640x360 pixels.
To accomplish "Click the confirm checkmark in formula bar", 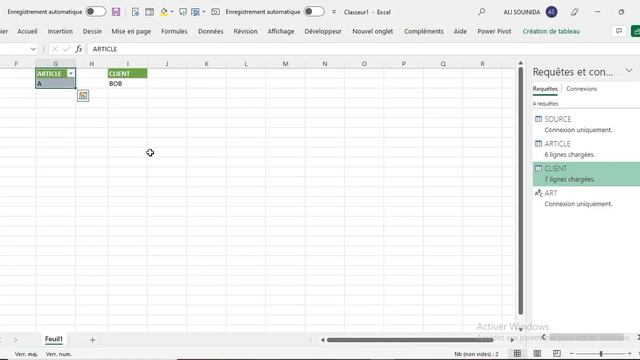I will (66, 49).
